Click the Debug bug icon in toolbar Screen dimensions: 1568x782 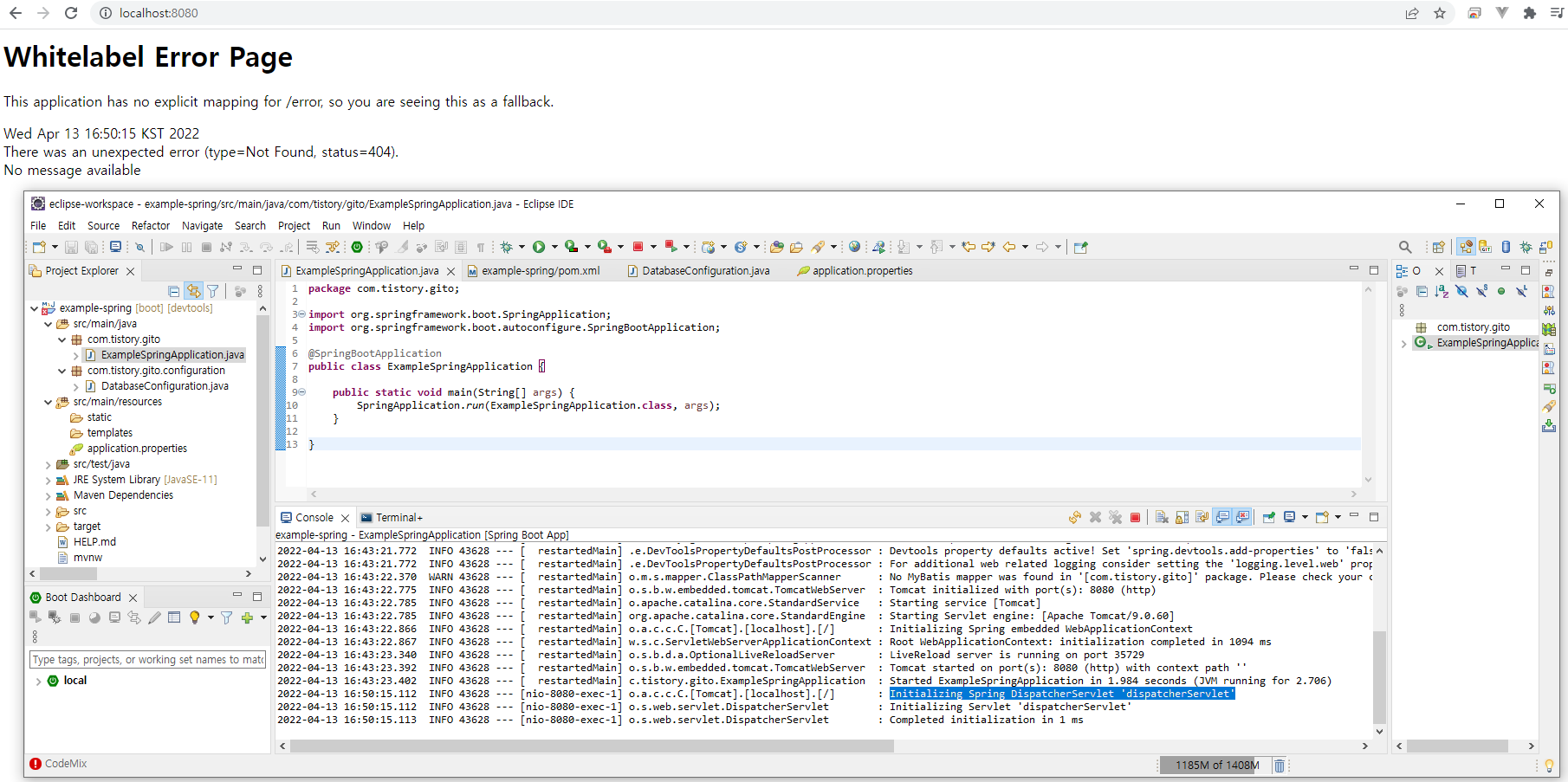(507, 248)
